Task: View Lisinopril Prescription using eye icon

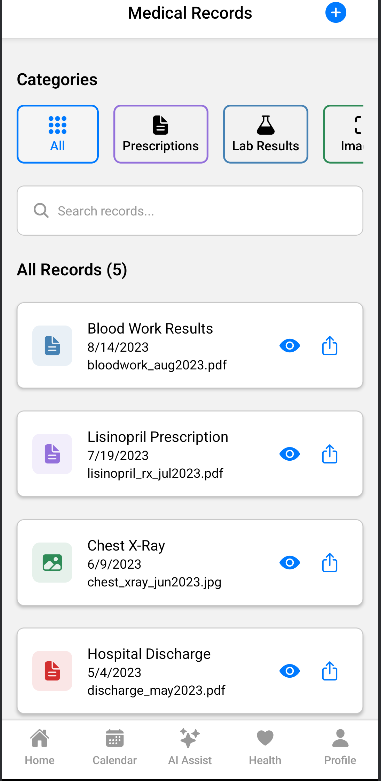Action: 289,454
